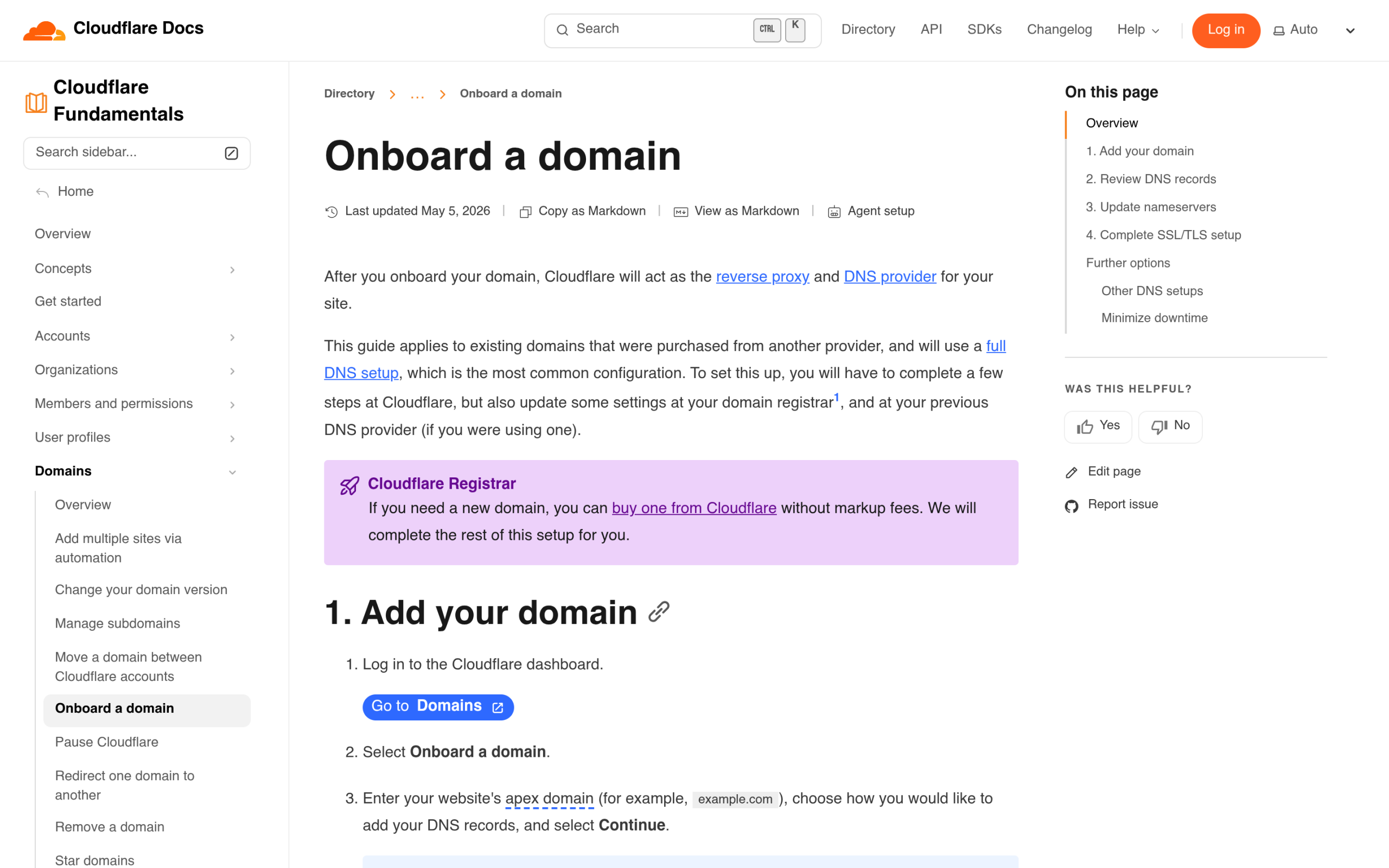The image size is (1389, 868).
Task: Click the rocket icon in Cloudflare Registrar note
Action: pos(349,486)
